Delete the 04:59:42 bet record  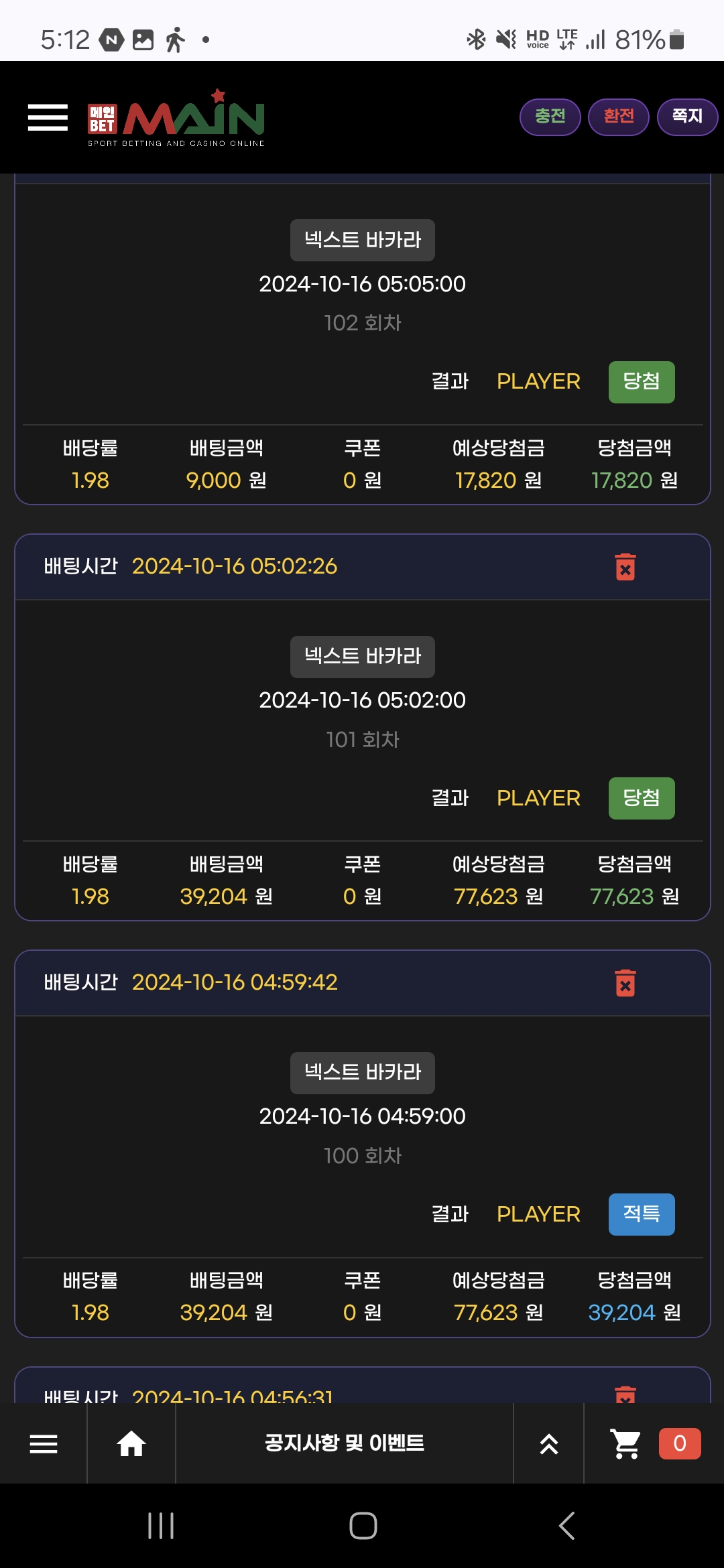click(625, 983)
